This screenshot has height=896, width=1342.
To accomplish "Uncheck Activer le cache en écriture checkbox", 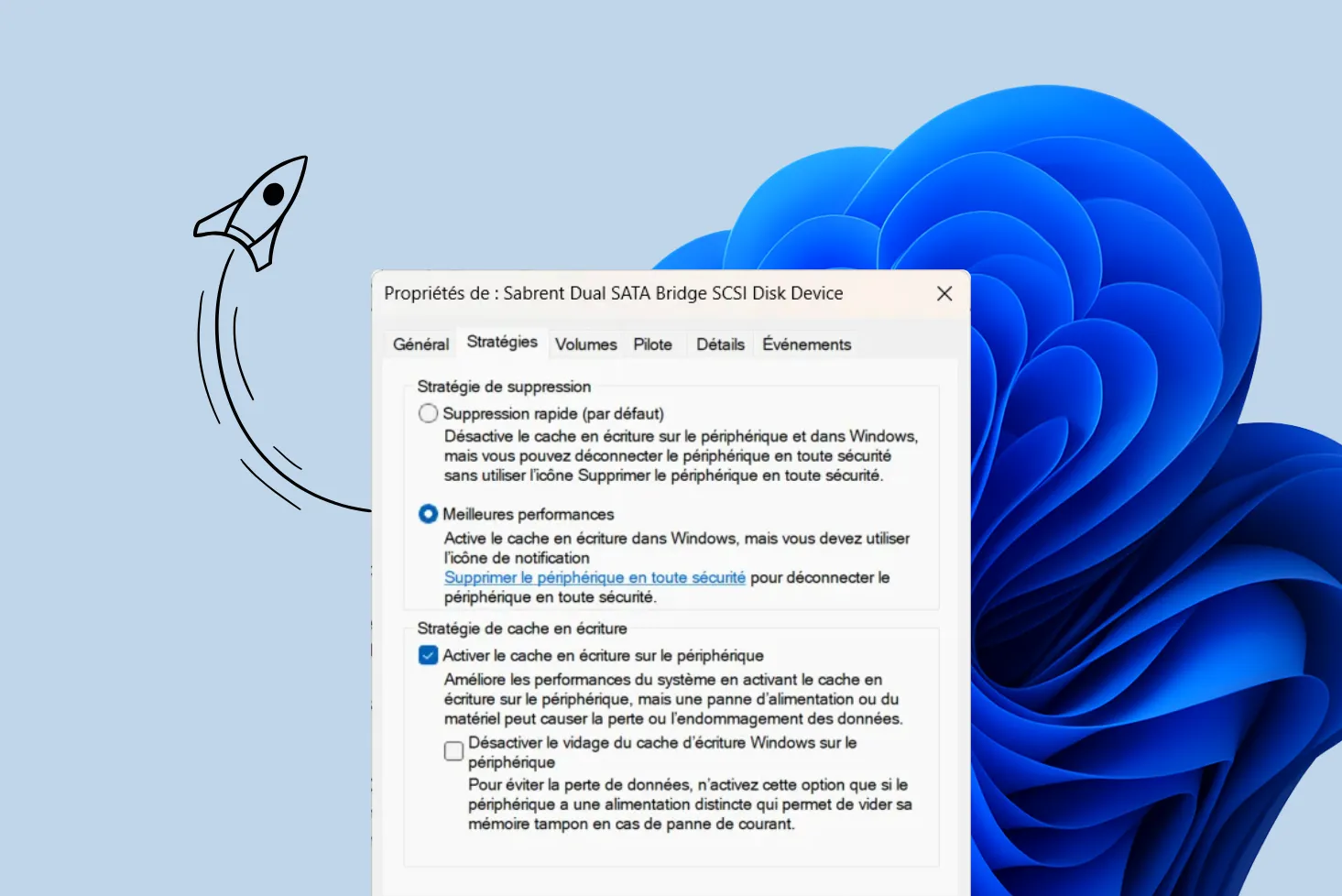I will pyautogui.click(x=428, y=655).
